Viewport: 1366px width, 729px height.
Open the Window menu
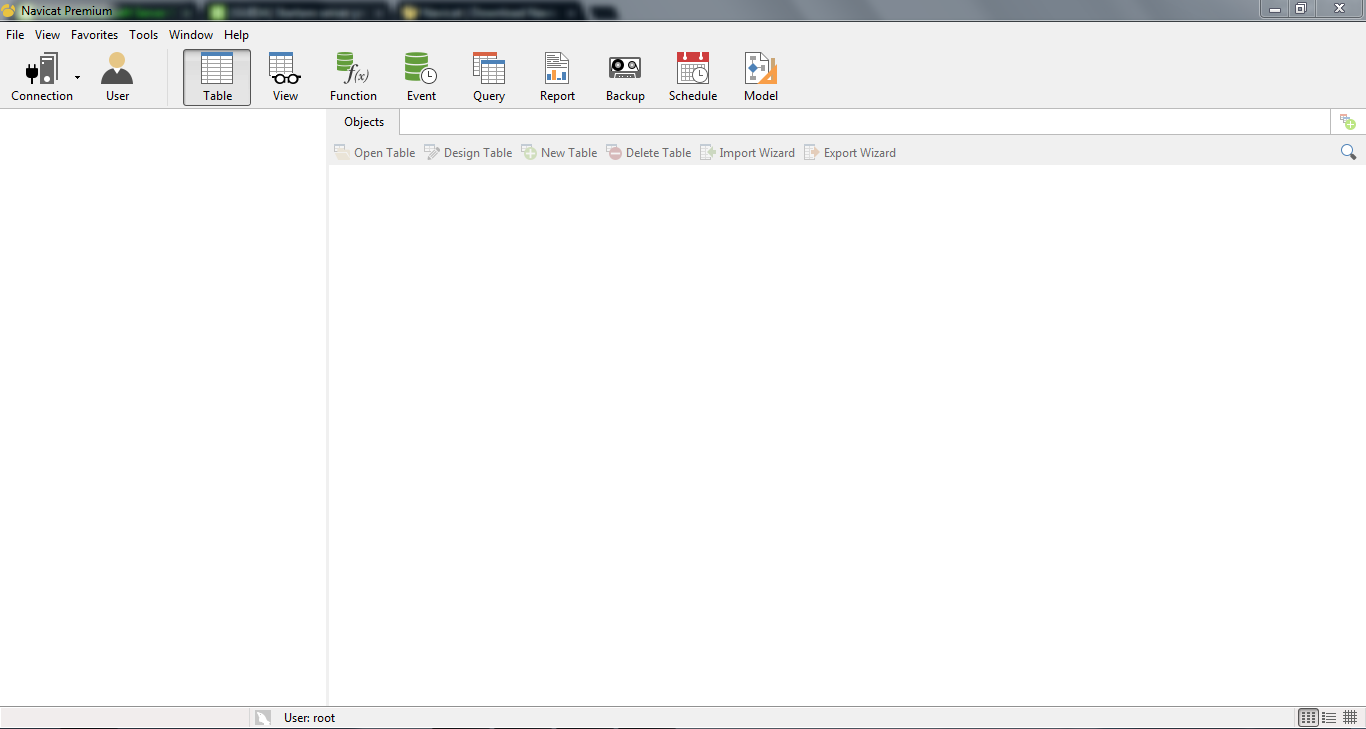(191, 35)
